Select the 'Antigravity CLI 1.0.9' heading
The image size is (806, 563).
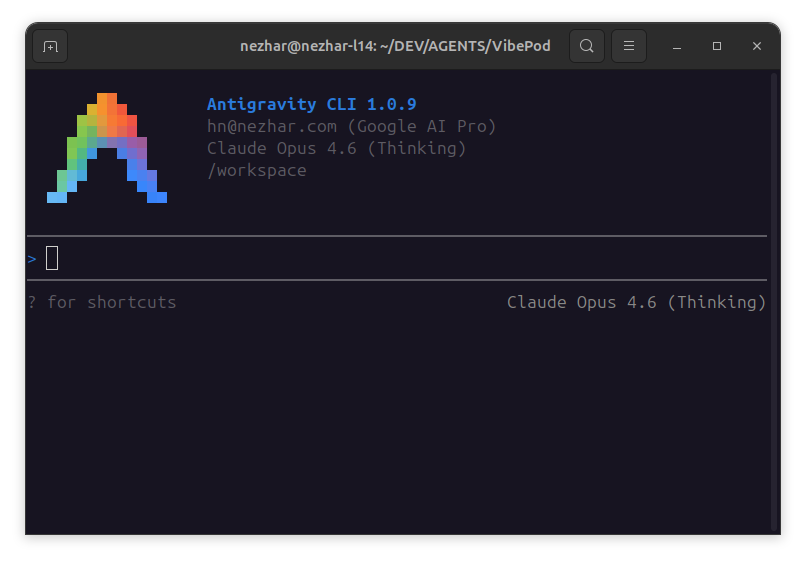point(312,104)
